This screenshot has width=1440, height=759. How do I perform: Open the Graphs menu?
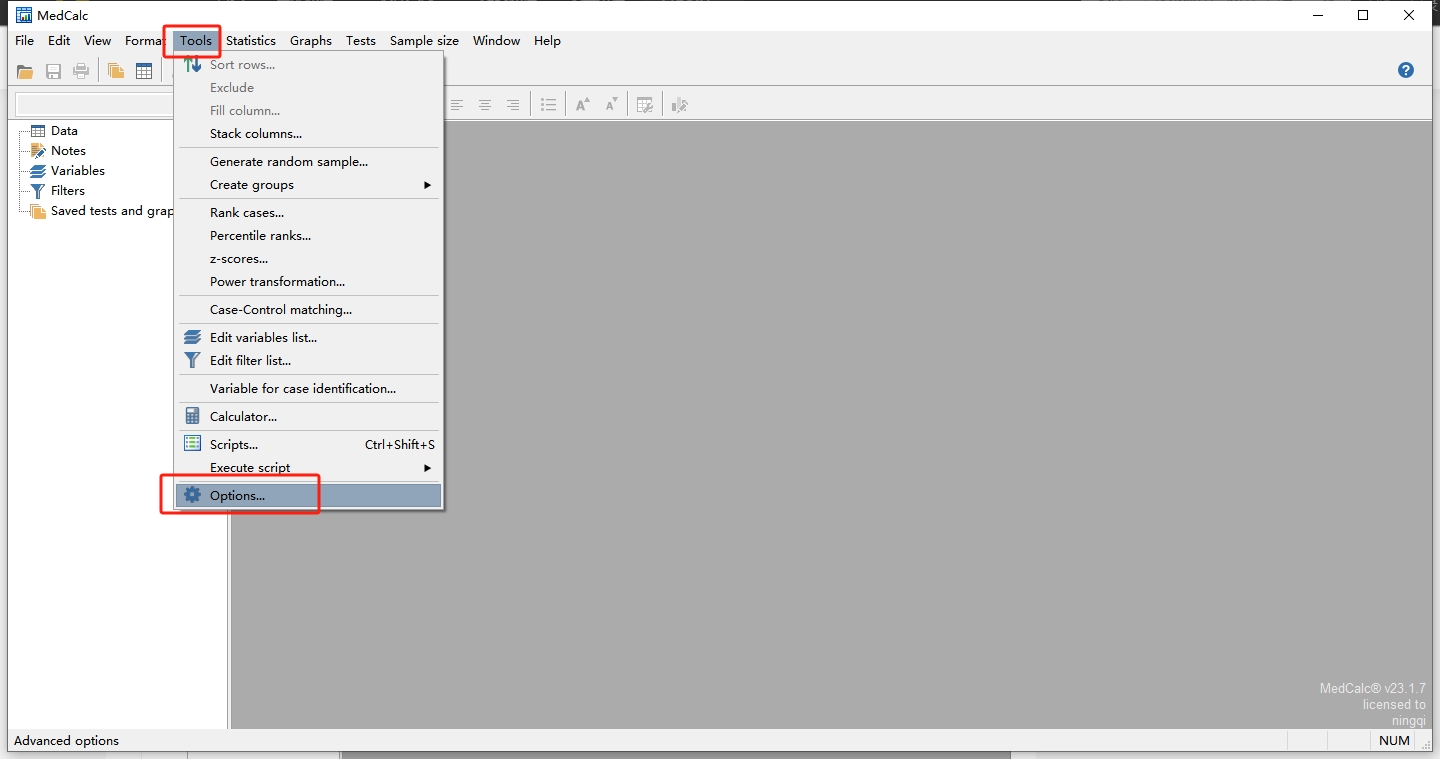pyautogui.click(x=311, y=41)
